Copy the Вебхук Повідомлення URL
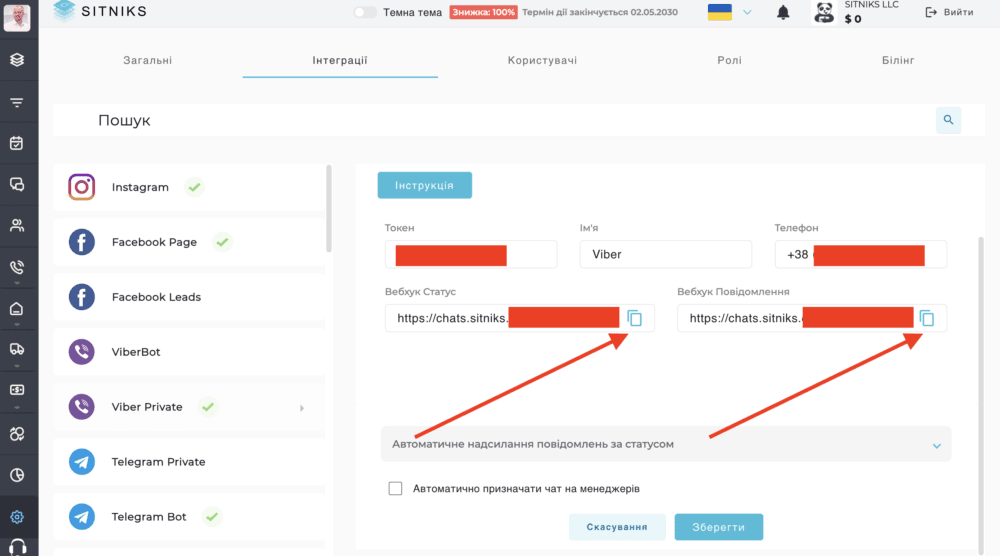1000x556 pixels. click(x=927, y=318)
